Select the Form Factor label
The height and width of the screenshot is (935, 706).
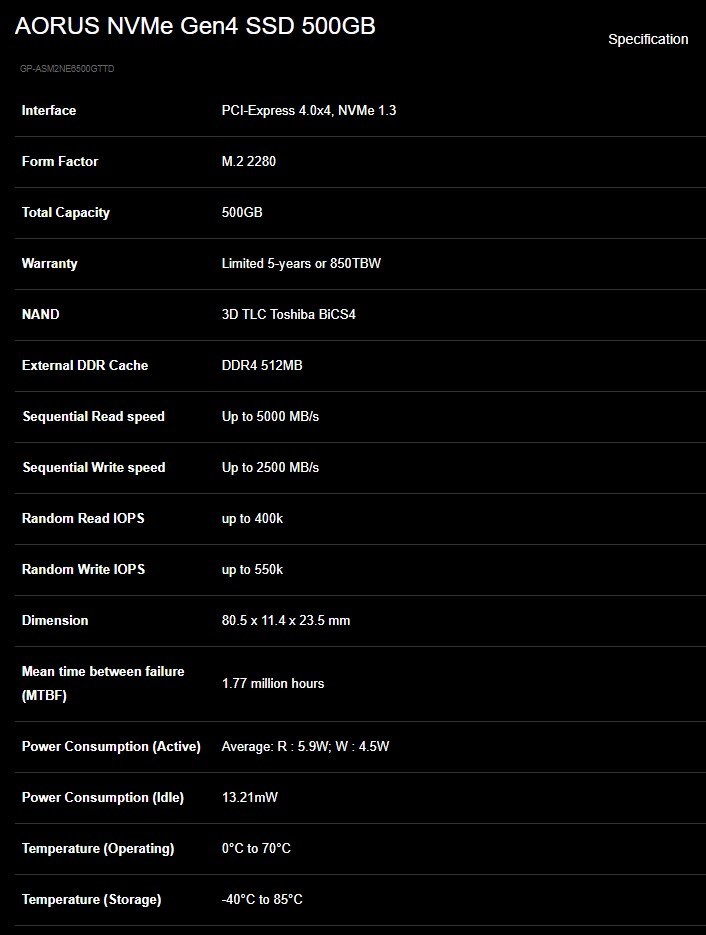pos(60,161)
